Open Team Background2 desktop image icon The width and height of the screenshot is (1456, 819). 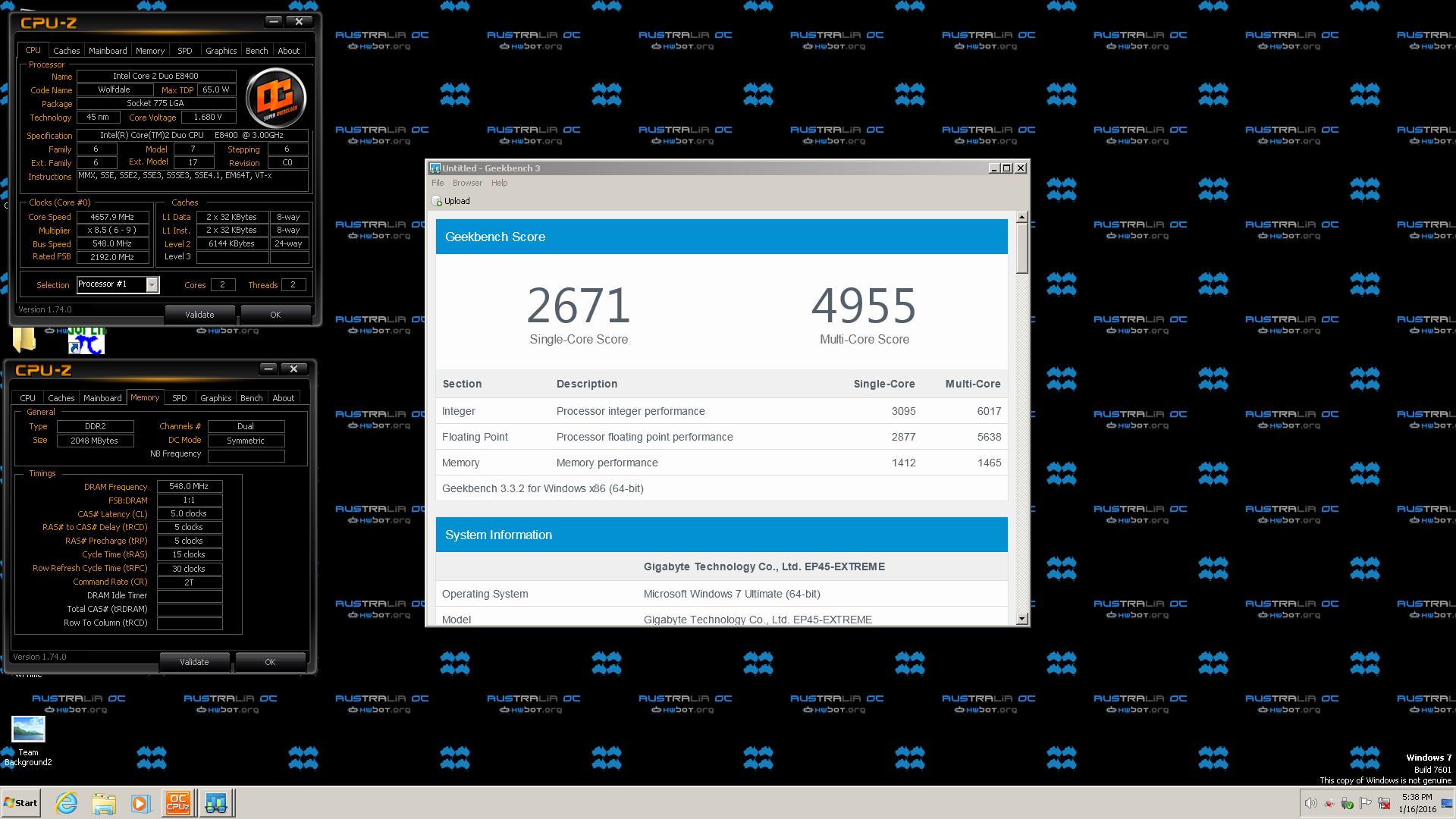(x=29, y=741)
